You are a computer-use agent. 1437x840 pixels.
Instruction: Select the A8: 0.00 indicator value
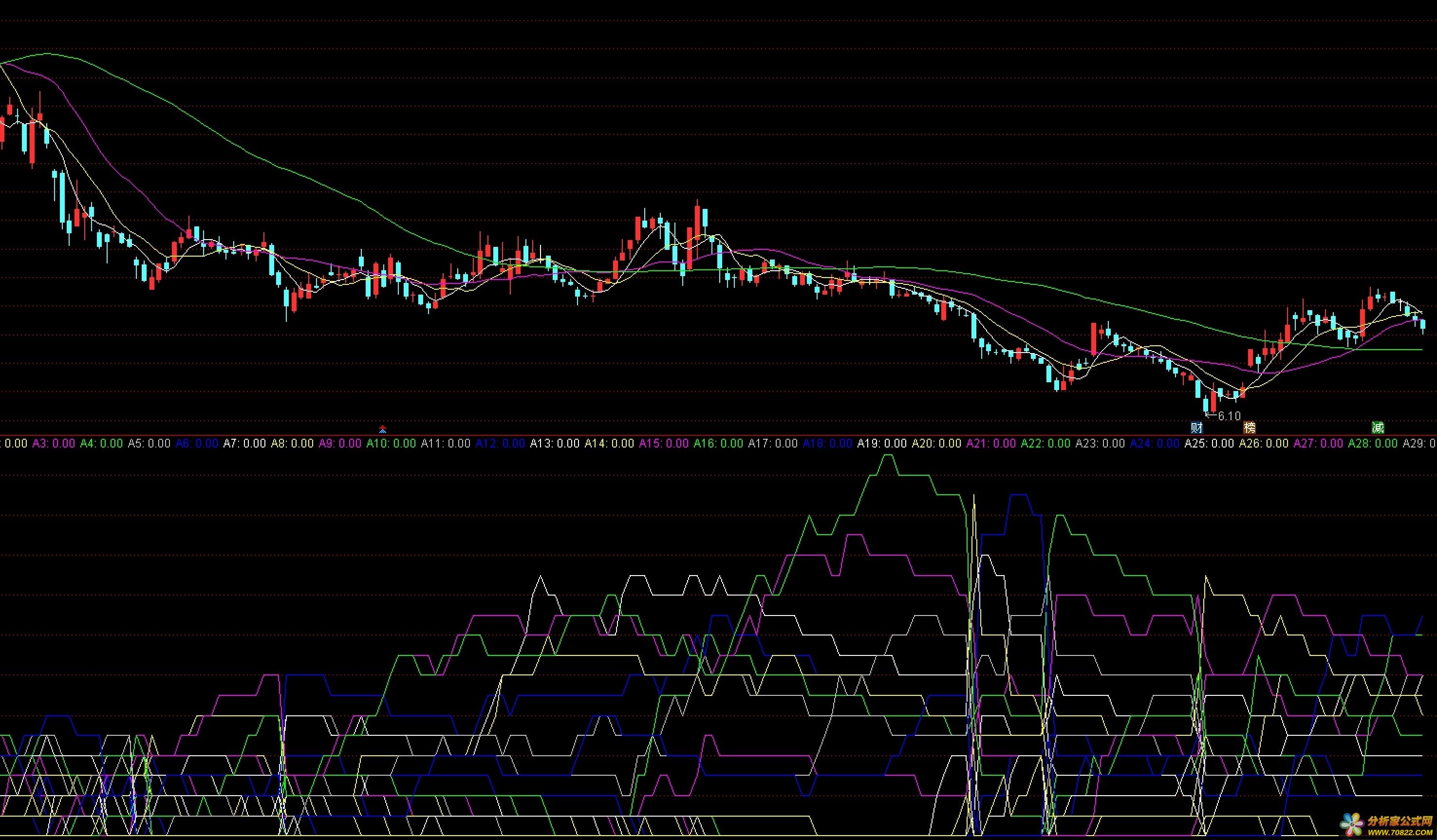292,443
